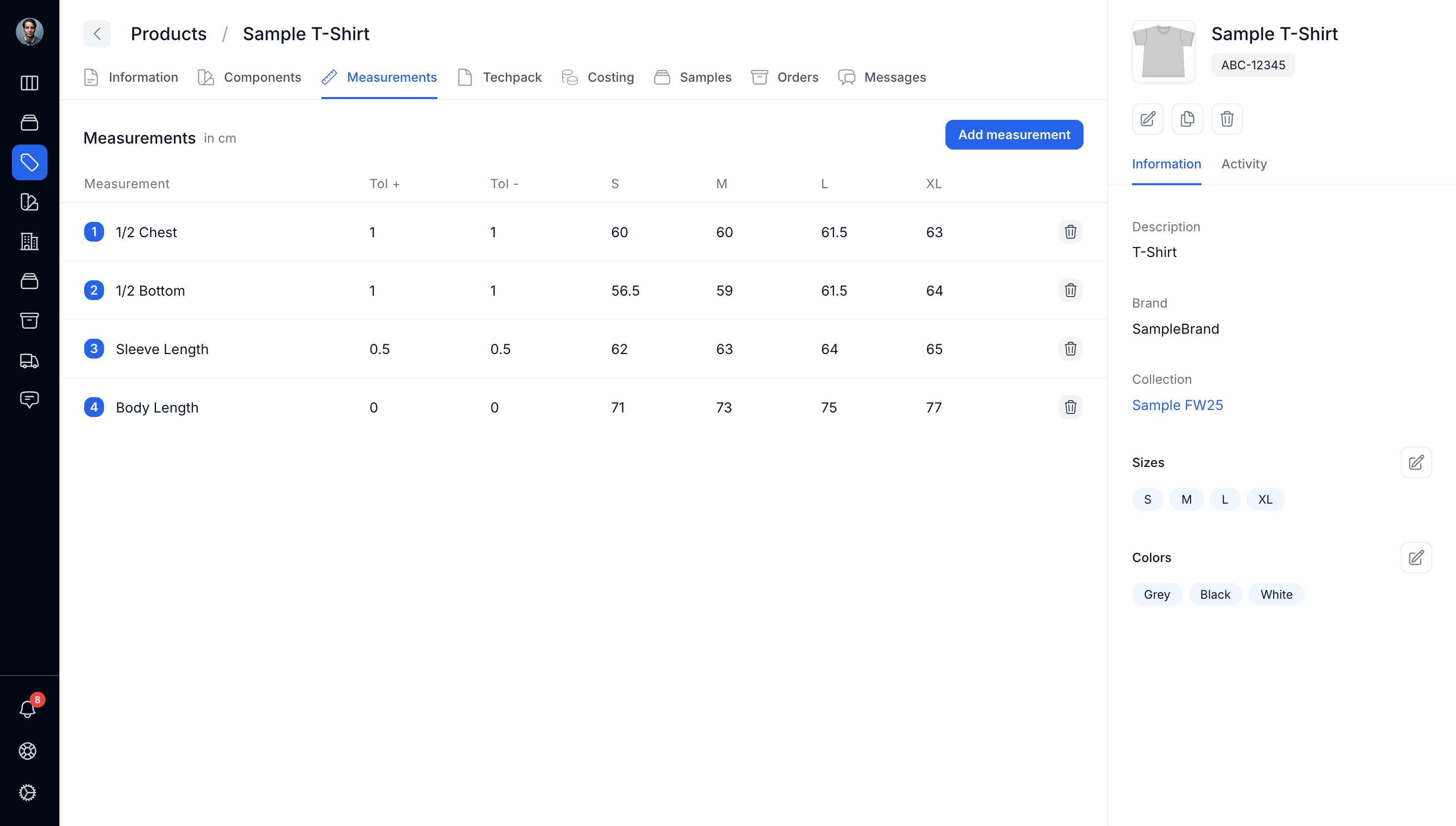1456x826 pixels.
Task: Switch to the Techpack tab
Action: pos(499,77)
